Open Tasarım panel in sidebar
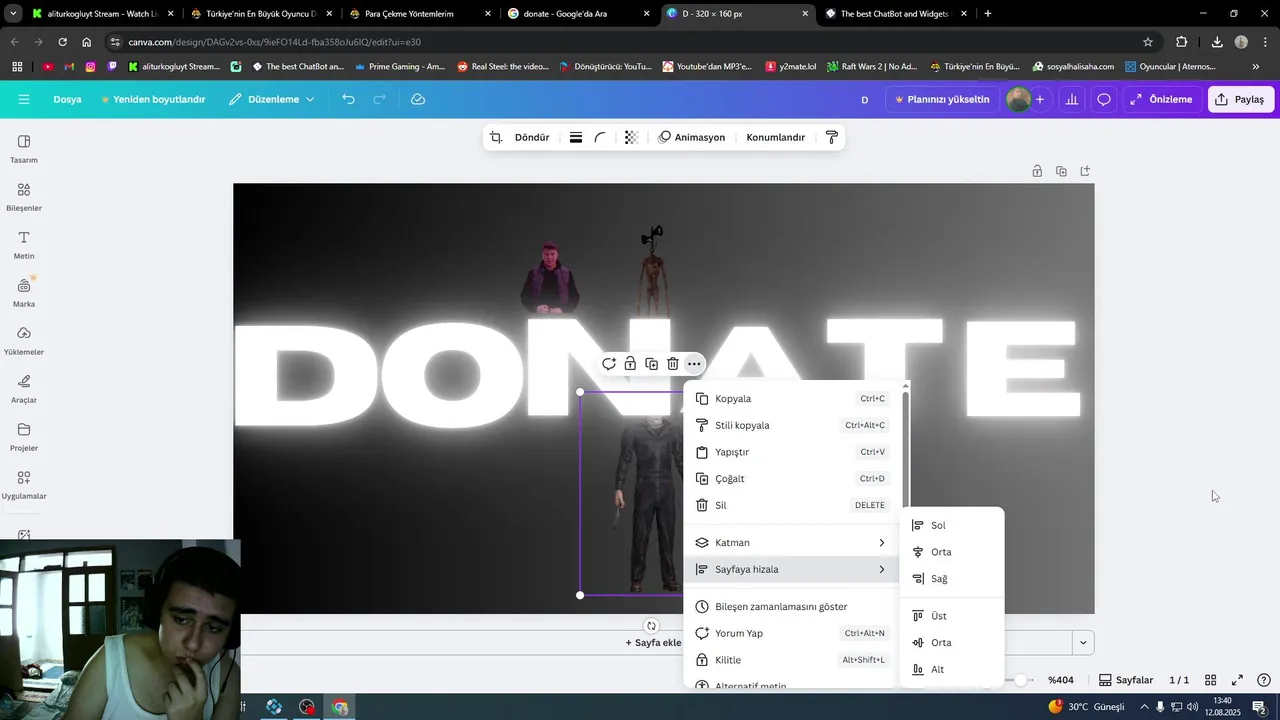 (x=24, y=148)
